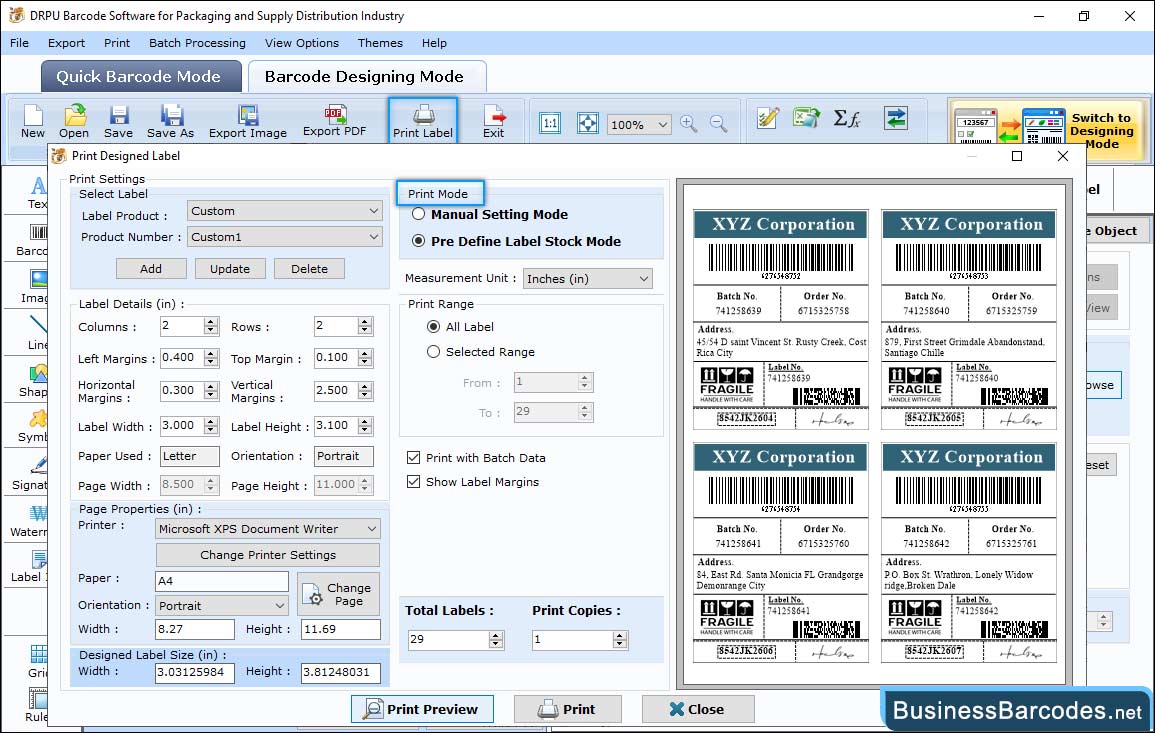Click the Export Image icon
This screenshot has height=733, width=1155.
248,122
